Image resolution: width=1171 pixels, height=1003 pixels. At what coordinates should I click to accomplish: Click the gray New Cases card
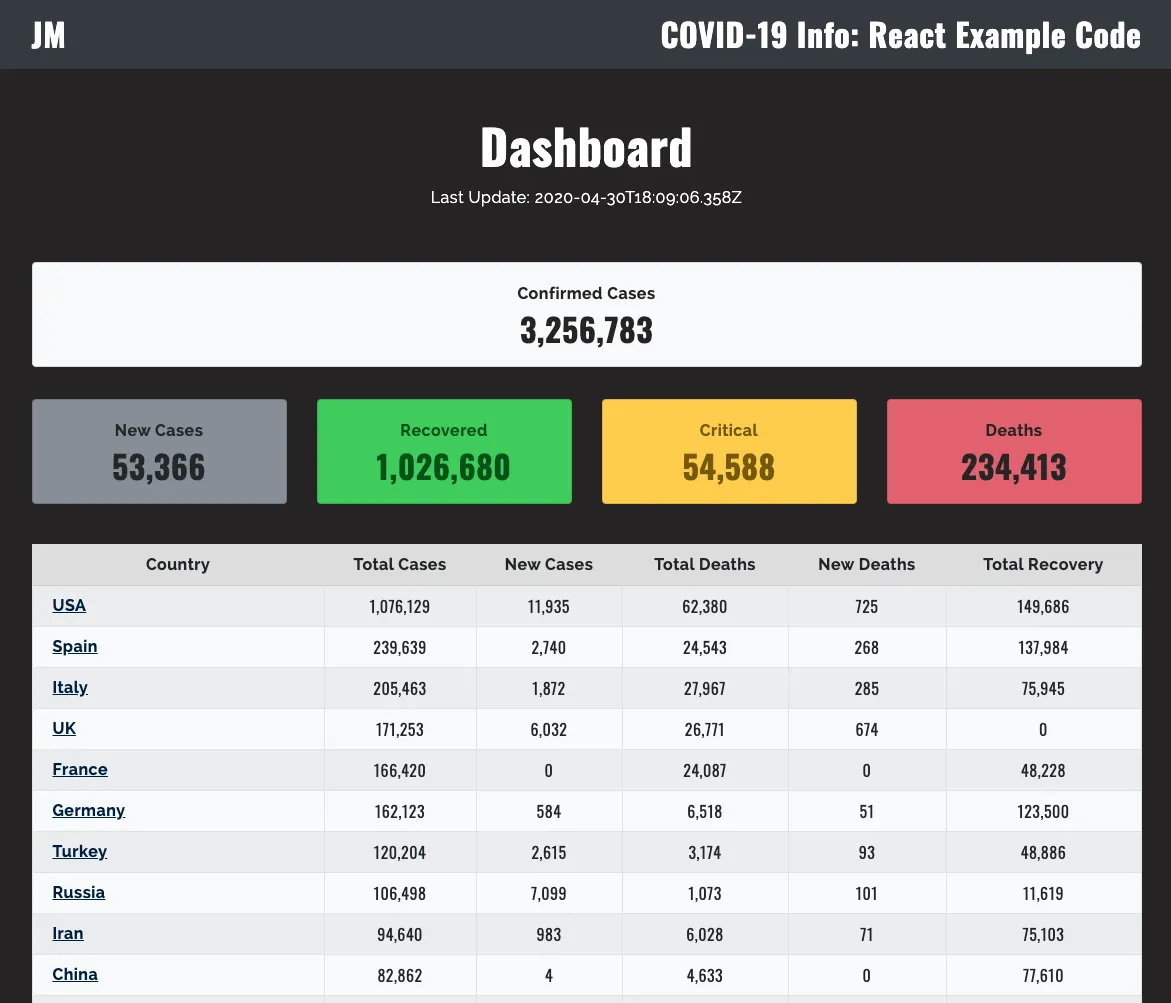coord(159,452)
